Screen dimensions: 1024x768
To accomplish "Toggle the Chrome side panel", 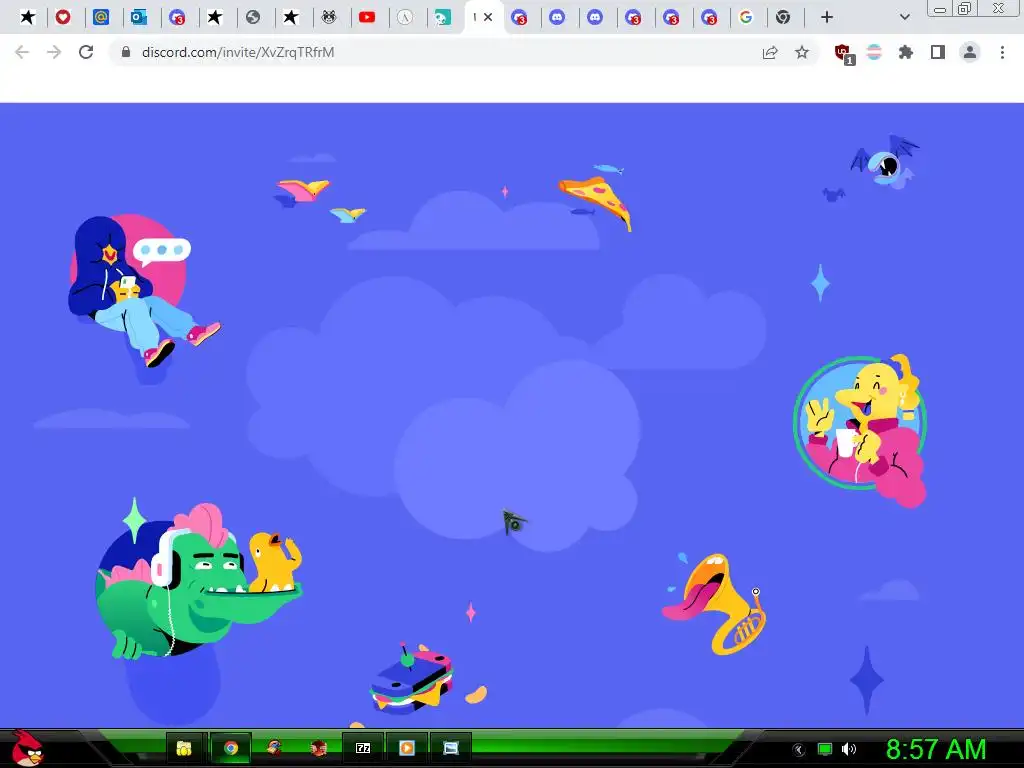I will coord(938,52).
